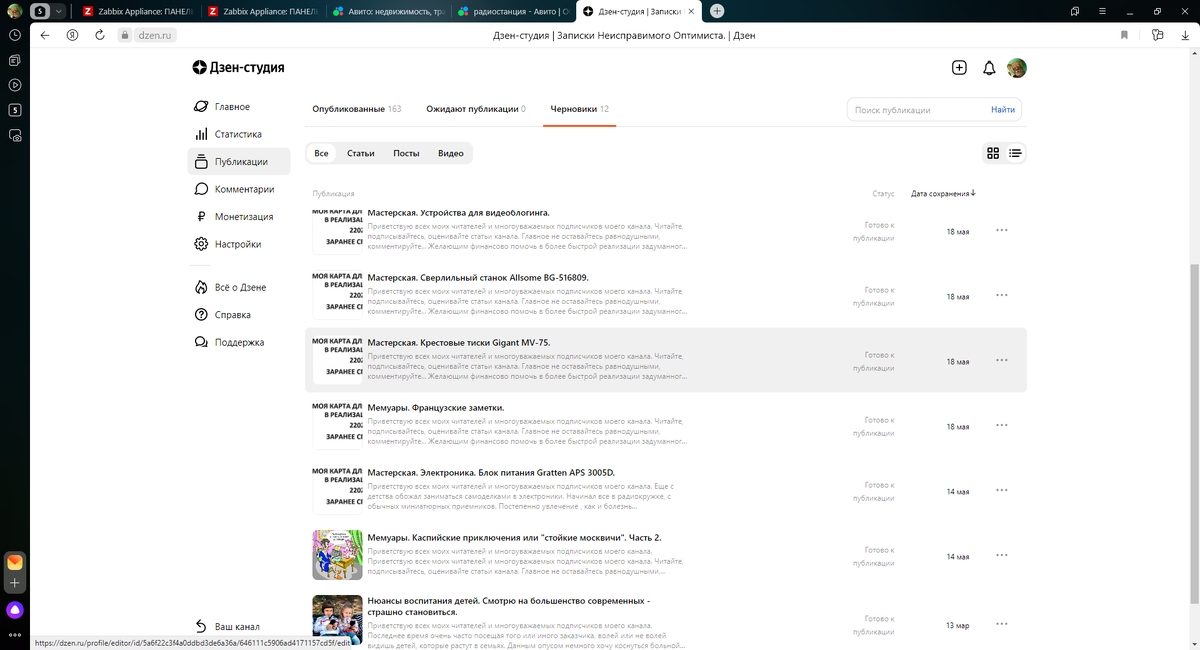Open the mail icon in the browser side panel
1200x650 pixels.
[15, 562]
